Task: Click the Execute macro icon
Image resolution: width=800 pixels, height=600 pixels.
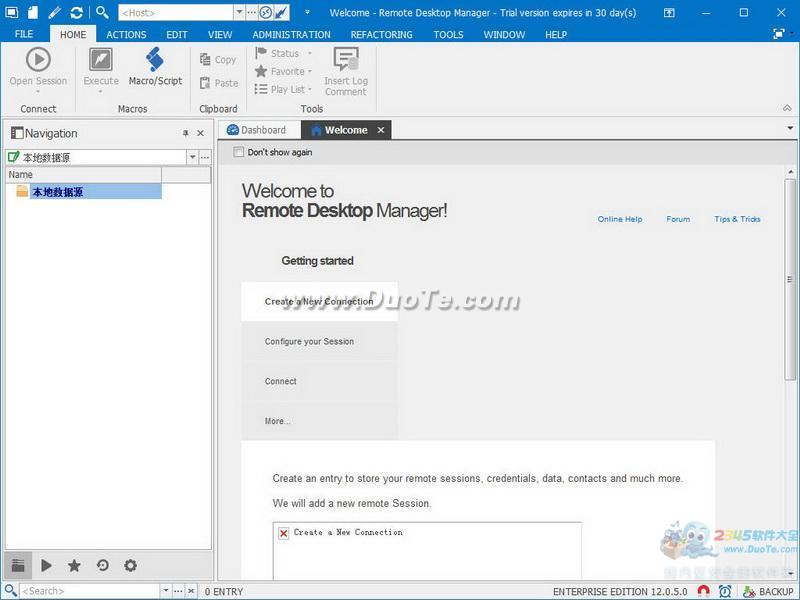Action: click(x=101, y=59)
